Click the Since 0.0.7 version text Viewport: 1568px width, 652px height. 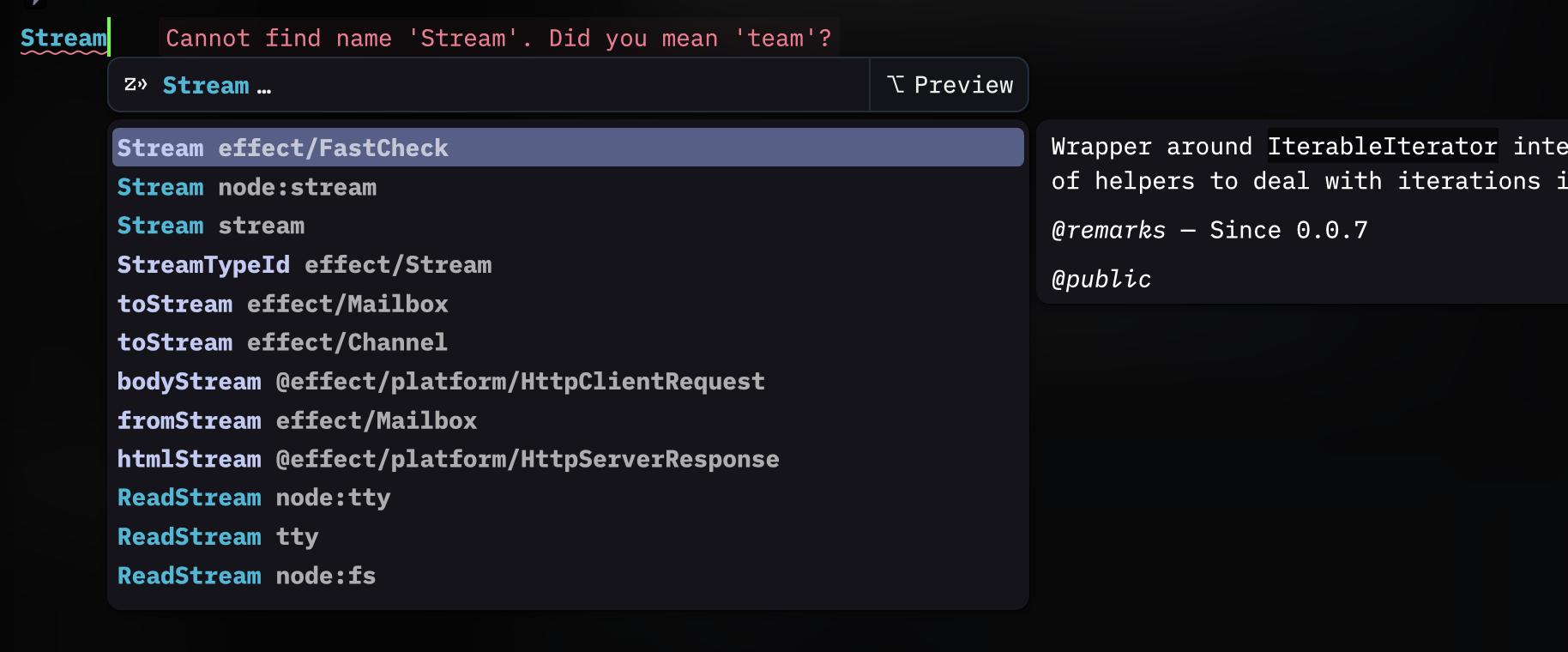pos(1288,229)
